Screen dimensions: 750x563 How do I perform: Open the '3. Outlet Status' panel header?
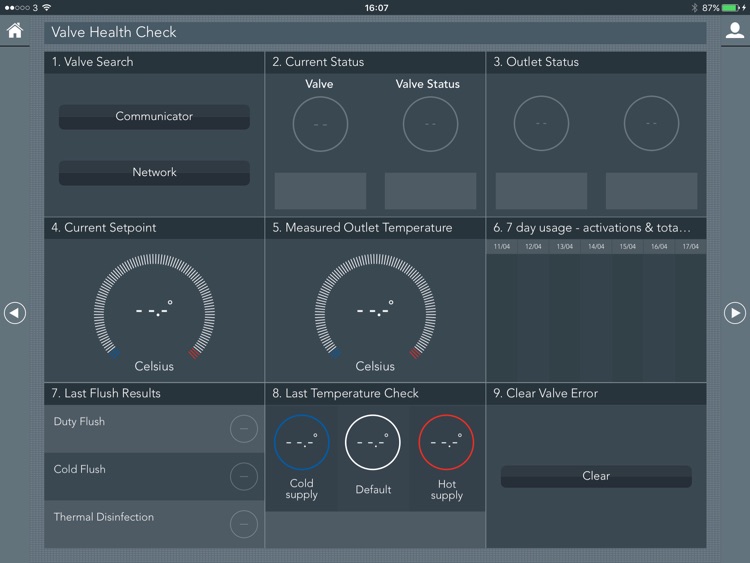coord(596,62)
